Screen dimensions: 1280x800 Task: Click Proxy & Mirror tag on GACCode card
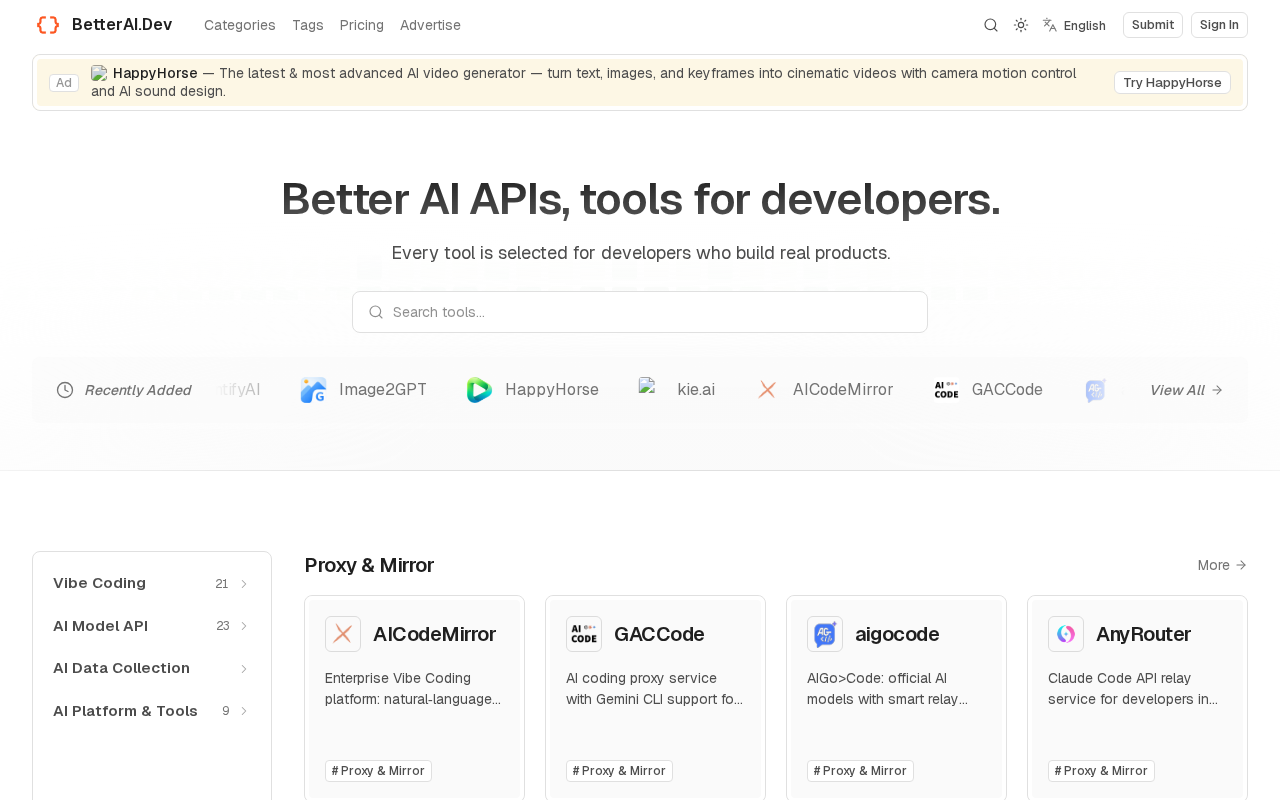[x=619, y=771]
